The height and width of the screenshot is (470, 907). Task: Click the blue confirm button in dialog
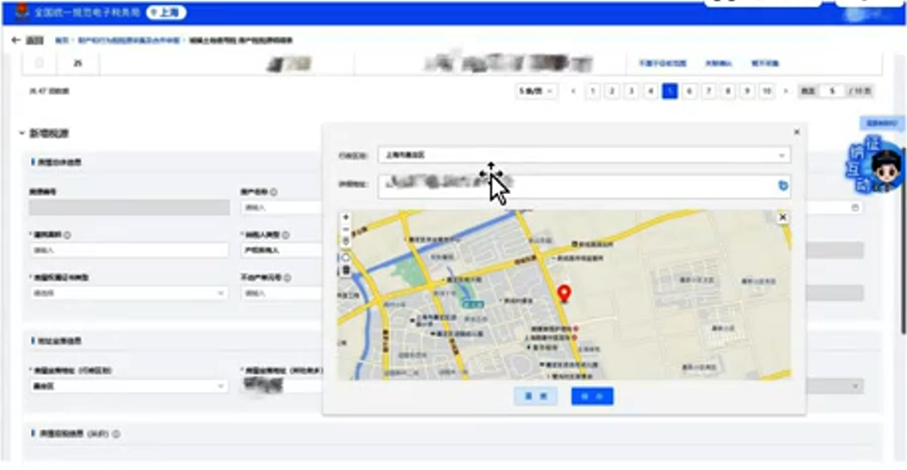coord(592,396)
